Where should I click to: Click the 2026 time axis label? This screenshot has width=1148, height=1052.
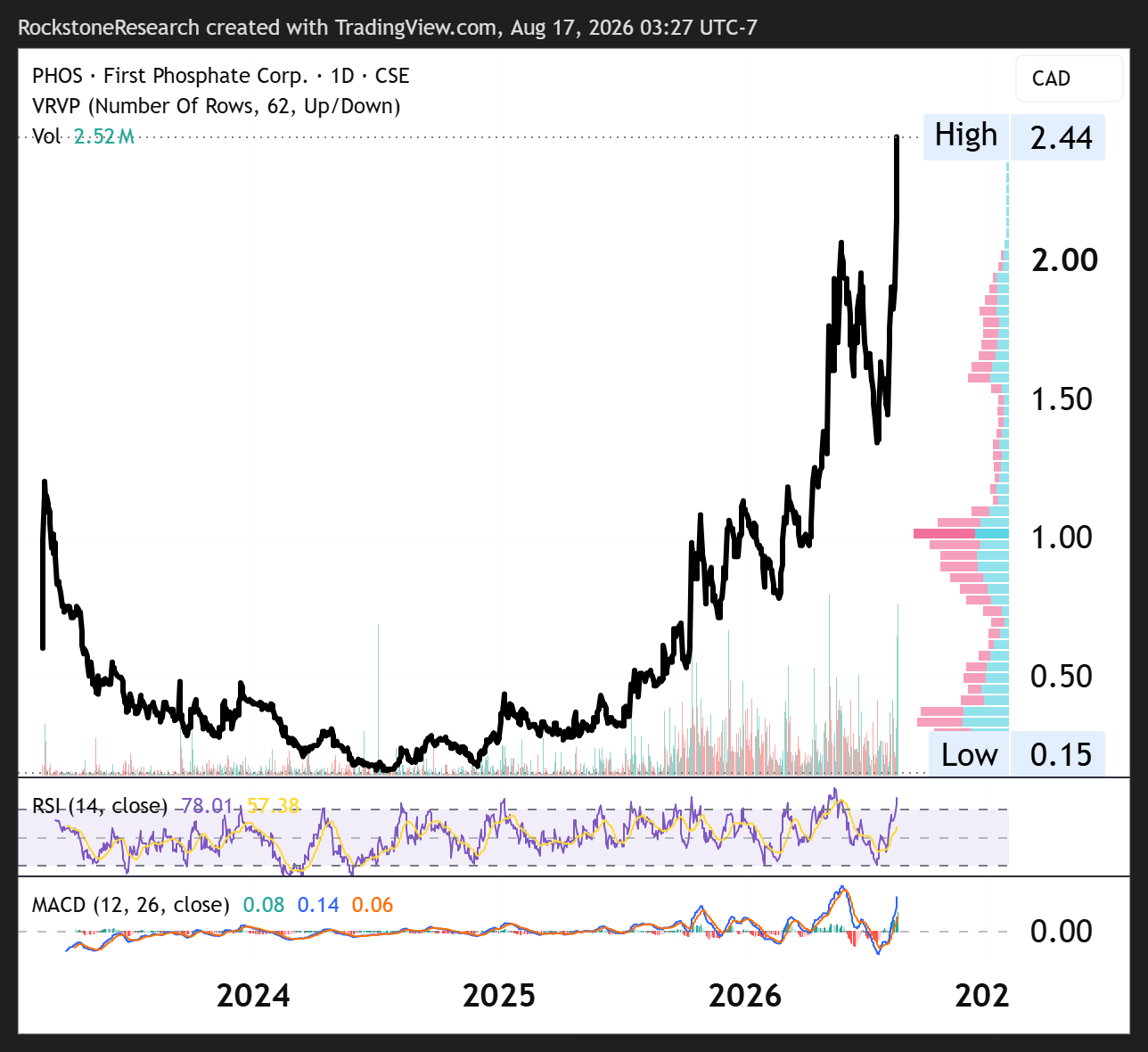745,995
